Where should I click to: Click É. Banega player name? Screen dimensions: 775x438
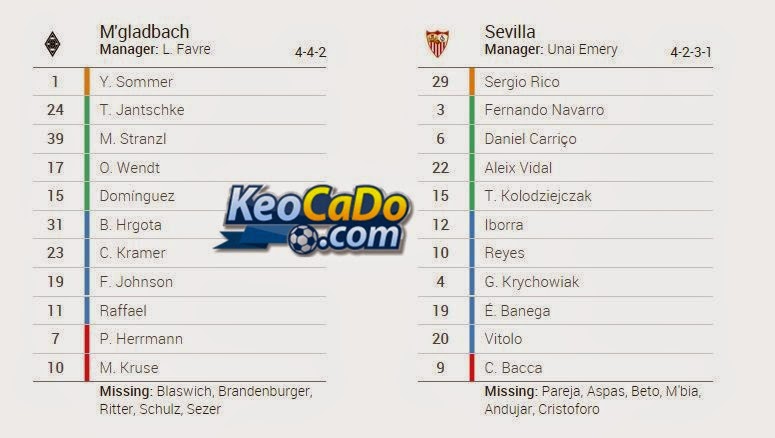click(x=517, y=310)
